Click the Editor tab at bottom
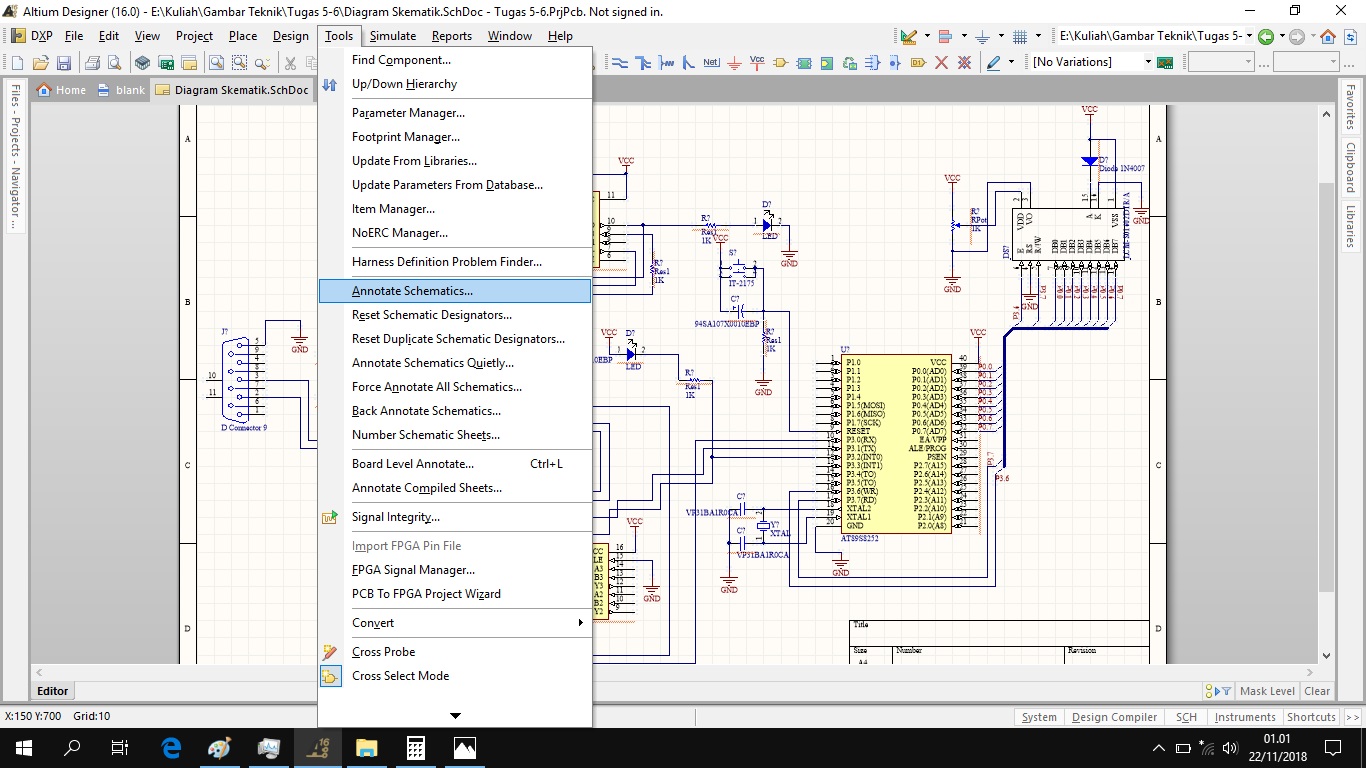Image resolution: width=1366 pixels, height=768 pixels. pos(53,691)
